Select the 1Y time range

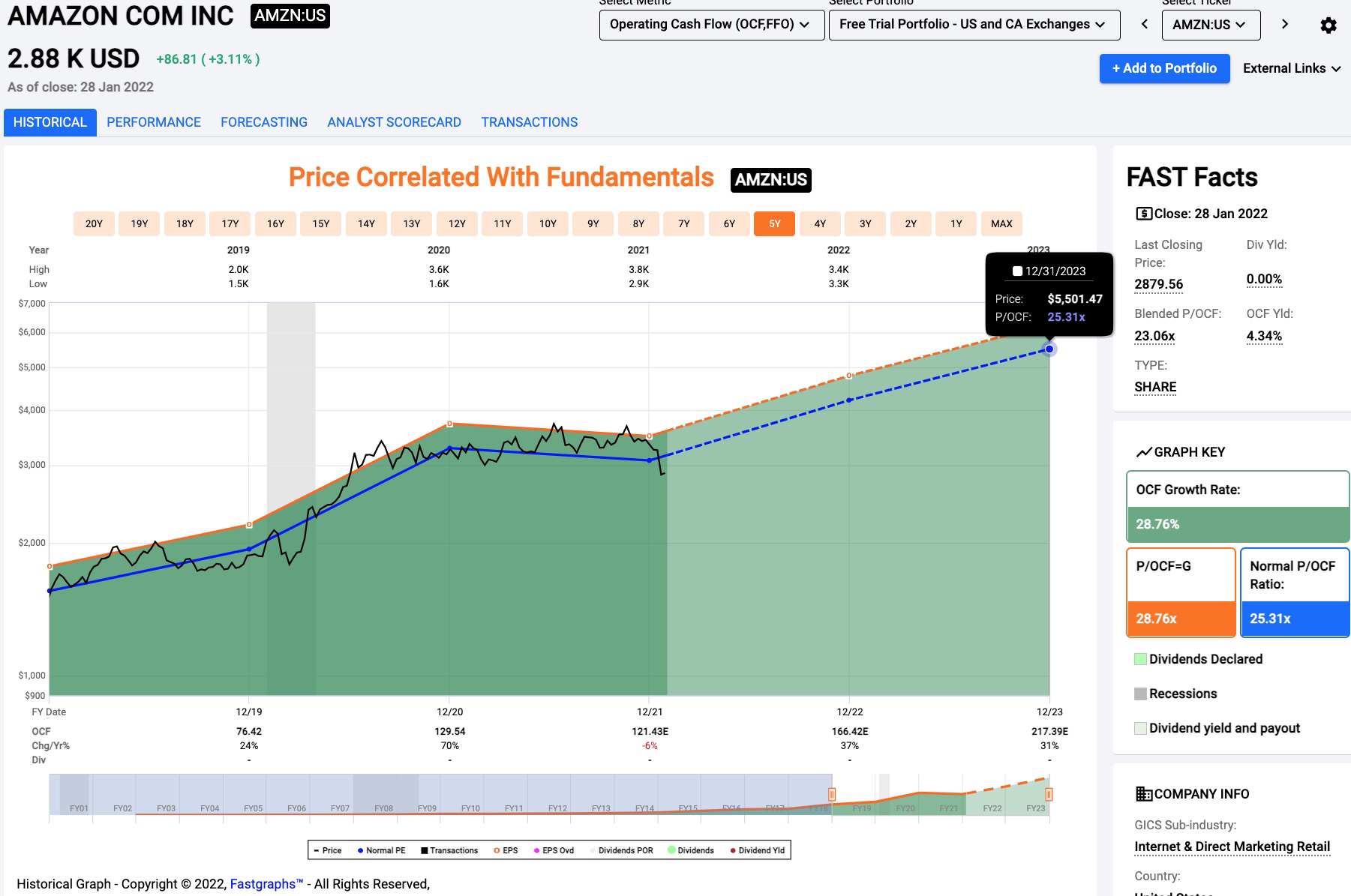[956, 223]
